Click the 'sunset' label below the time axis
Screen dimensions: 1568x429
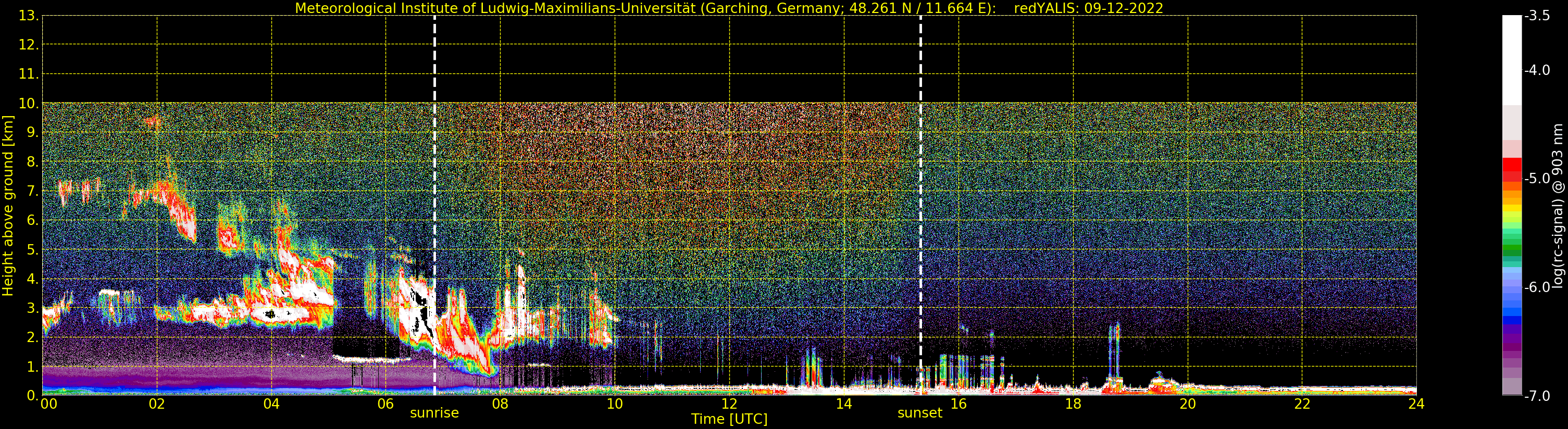920,413
